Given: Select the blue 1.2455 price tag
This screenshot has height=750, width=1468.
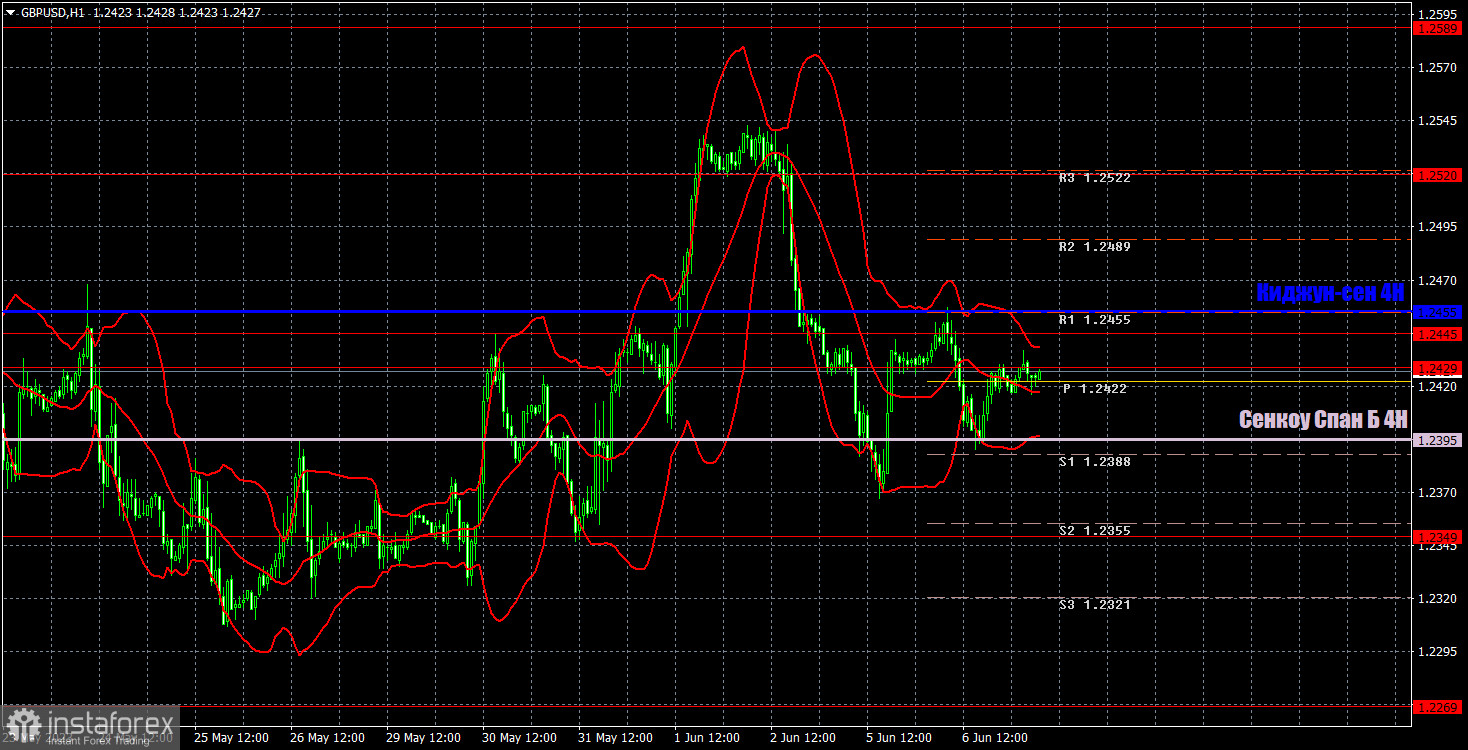Looking at the screenshot, I should [x=1438, y=312].
